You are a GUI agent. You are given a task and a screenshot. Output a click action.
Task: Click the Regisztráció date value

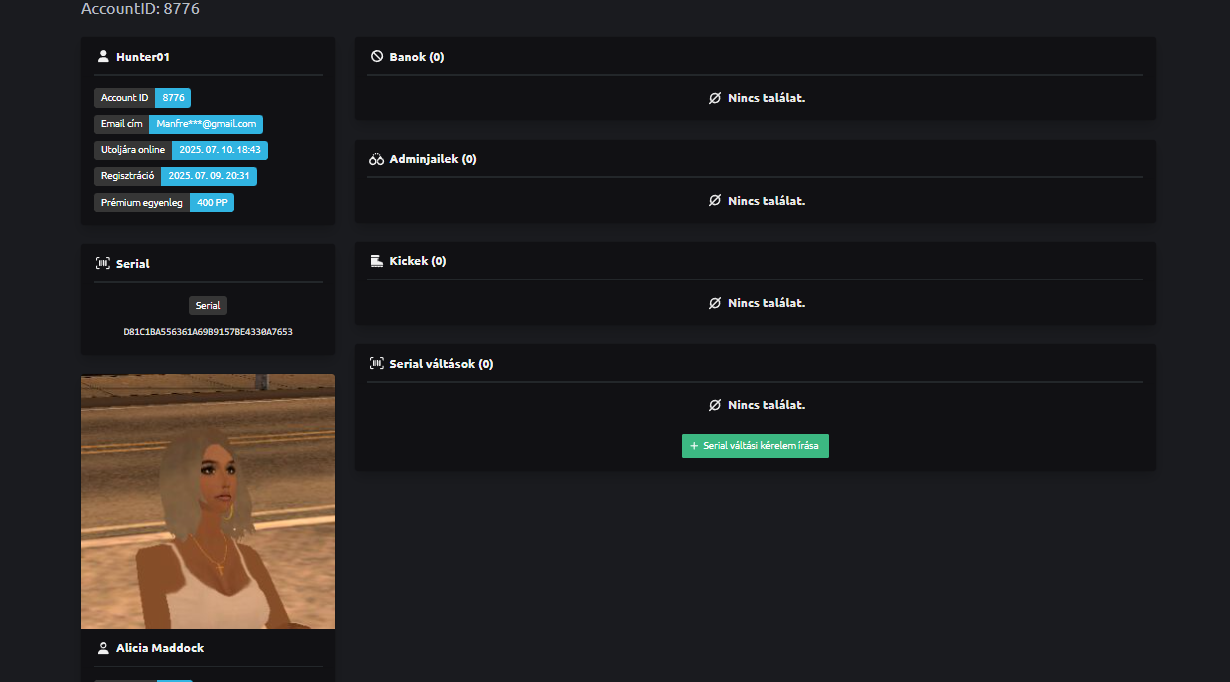coord(208,176)
